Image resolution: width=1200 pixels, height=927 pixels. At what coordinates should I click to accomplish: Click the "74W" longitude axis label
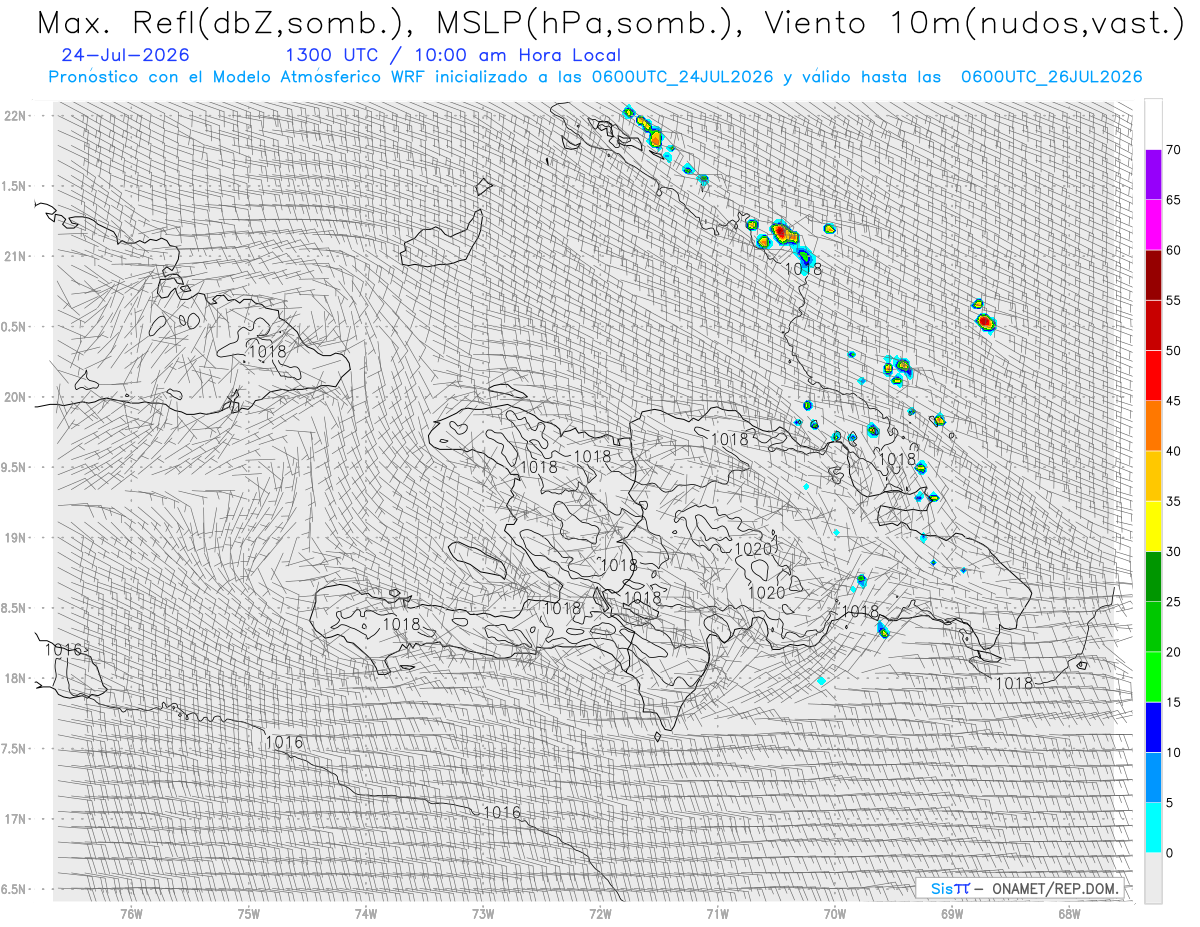pyautogui.click(x=366, y=913)
